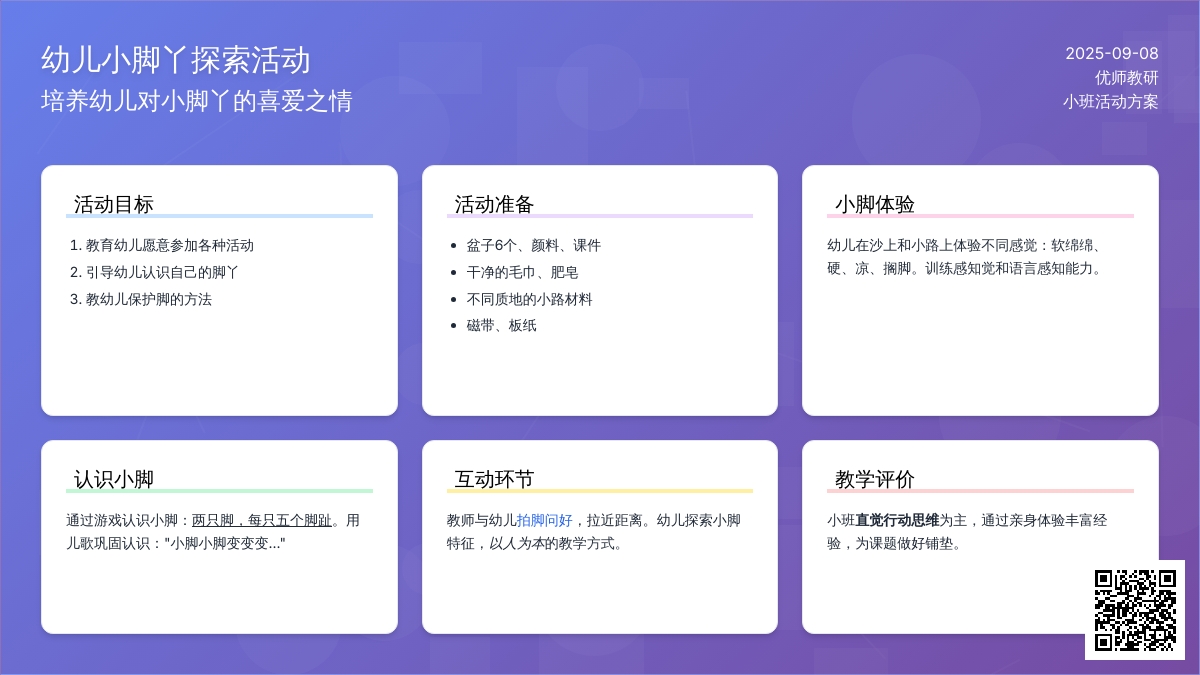
Task: Select the subtitle 培养幼儿对小脚丫的喜爱之情
Action: point(197,101)
